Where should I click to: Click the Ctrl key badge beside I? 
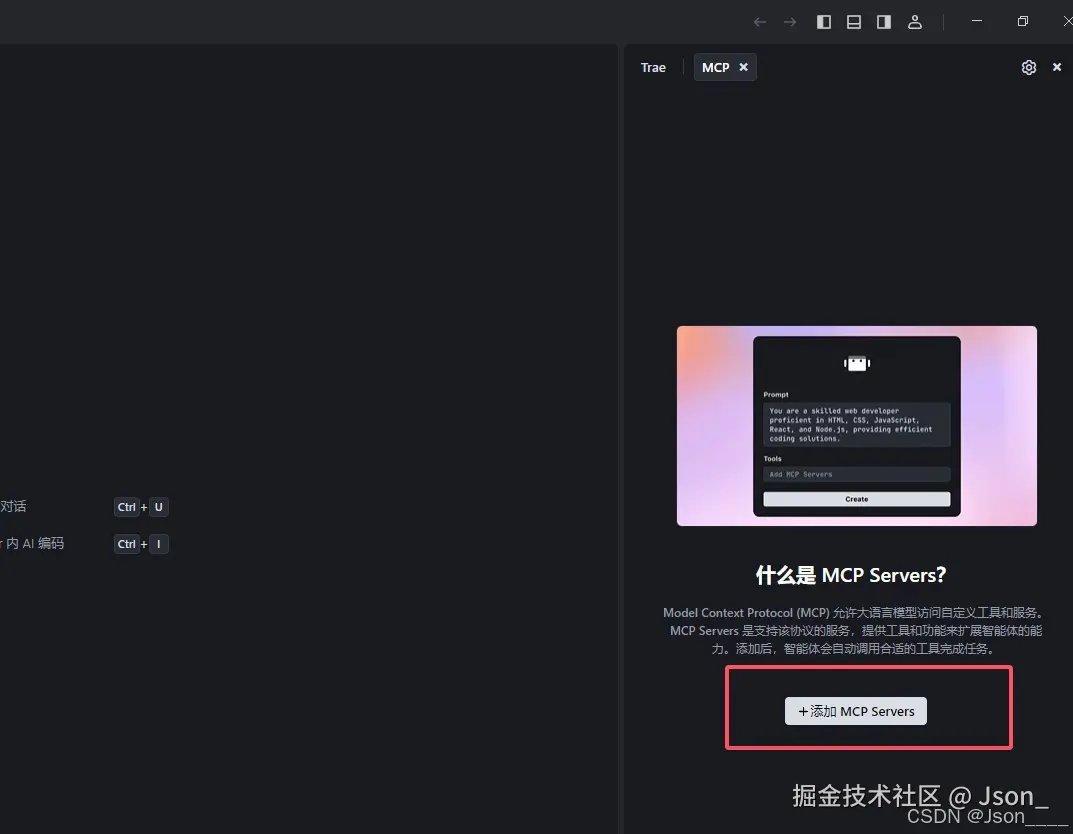[x=127, y=544]
